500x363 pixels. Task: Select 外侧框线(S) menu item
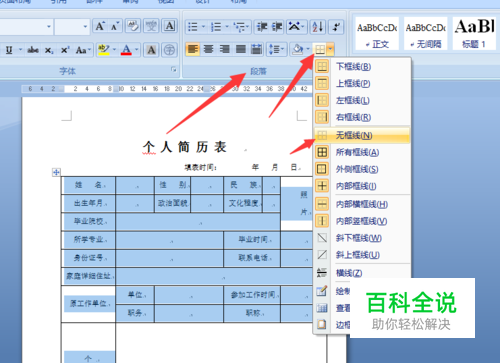click(362, 169)
